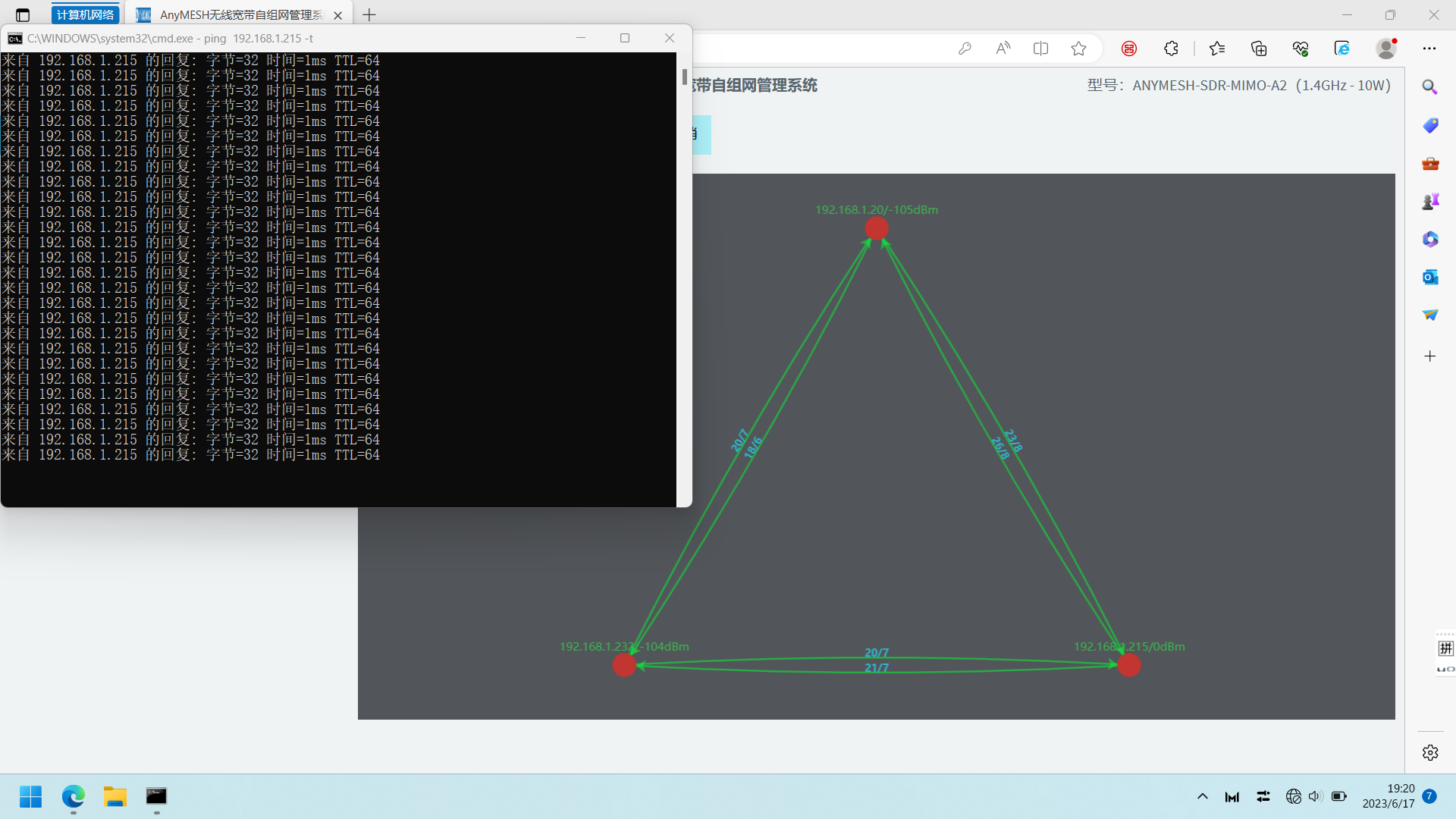Open the Windows Start menu

pos(31,796)
